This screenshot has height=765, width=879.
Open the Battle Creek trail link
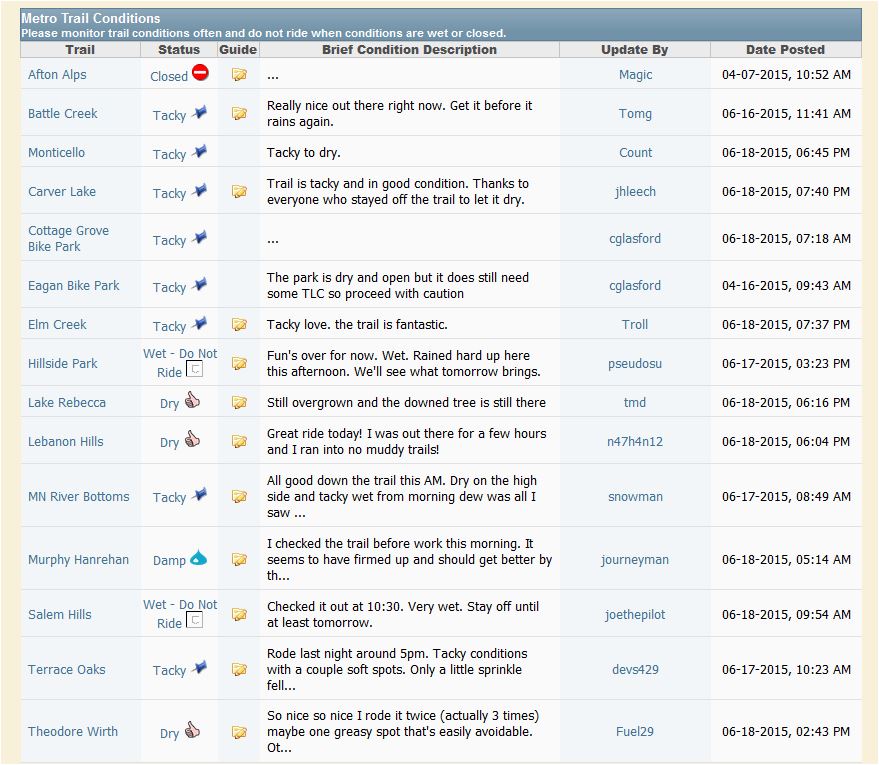(x=63, y=114)
